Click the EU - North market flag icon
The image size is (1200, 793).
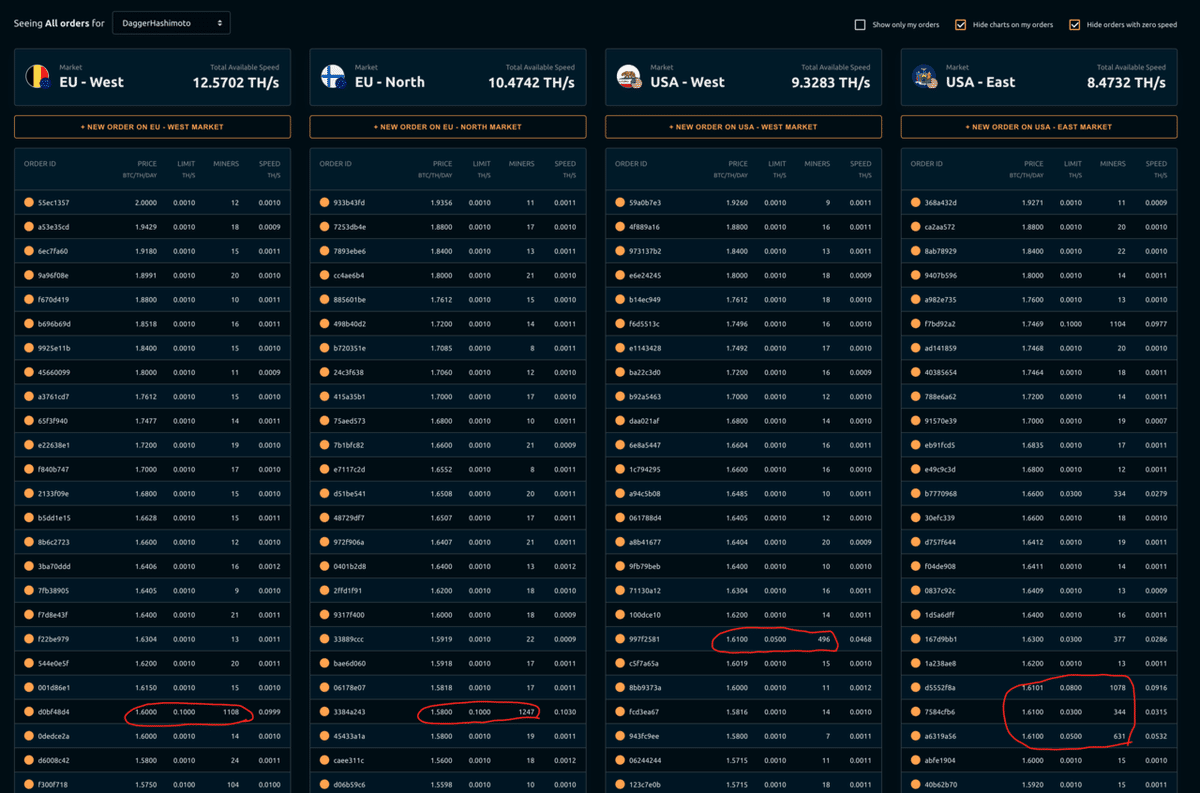(333, 77)
